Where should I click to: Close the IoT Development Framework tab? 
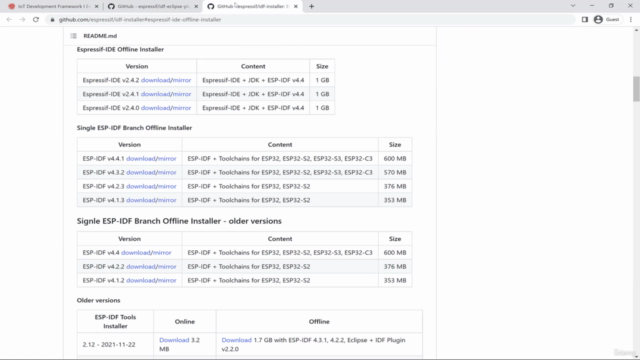click(96, 7)
